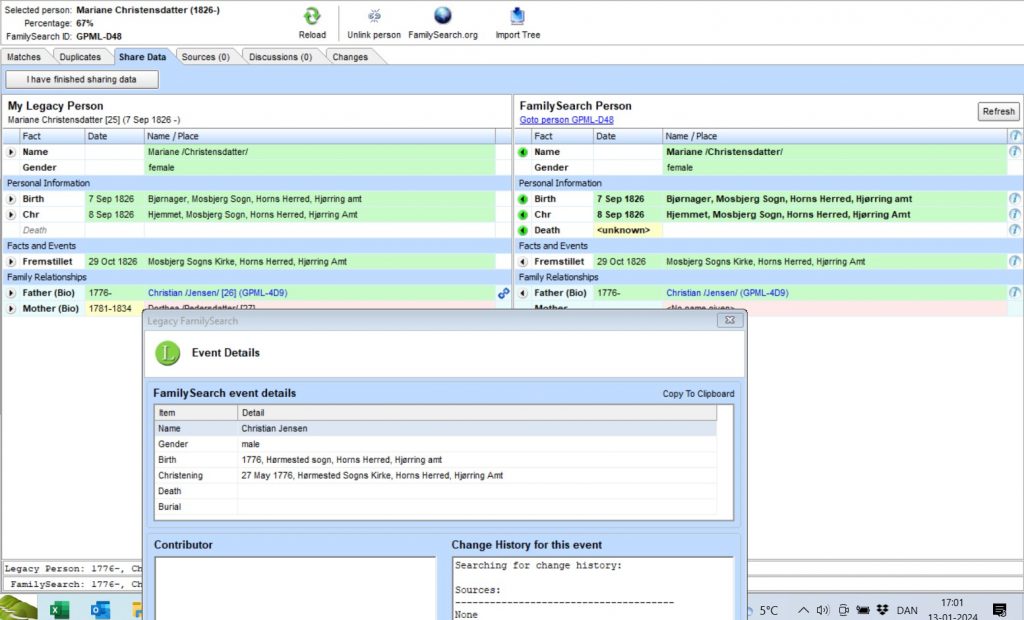Open info icon for FamilySearch Father row
This screenshot has height=620, width=1024.
point(1015,293)
